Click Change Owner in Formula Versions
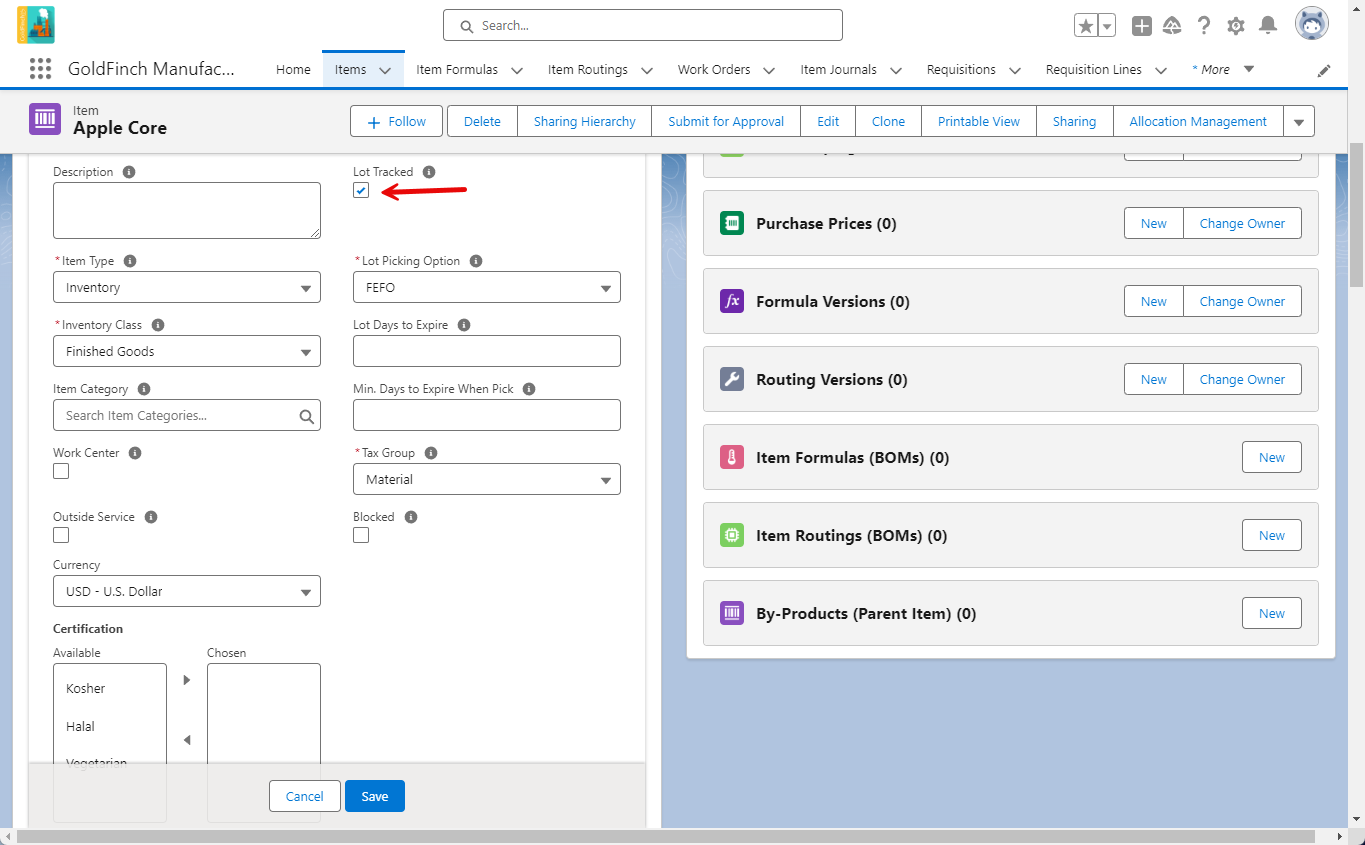This screenshot has width=1365, height=845. [x=1242, y=301]
